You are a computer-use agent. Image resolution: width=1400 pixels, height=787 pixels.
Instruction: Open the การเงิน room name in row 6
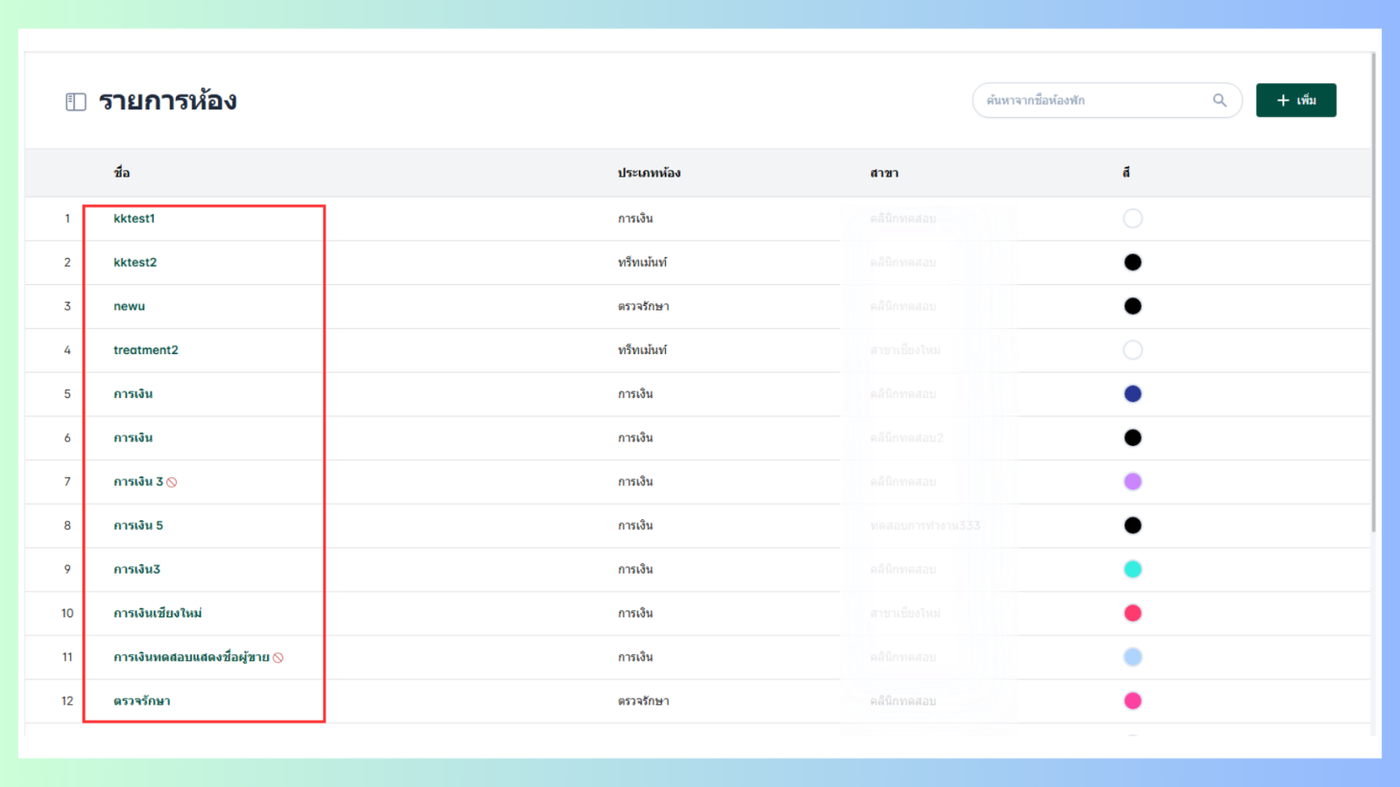pyautogui.click(x=133, y=438)
